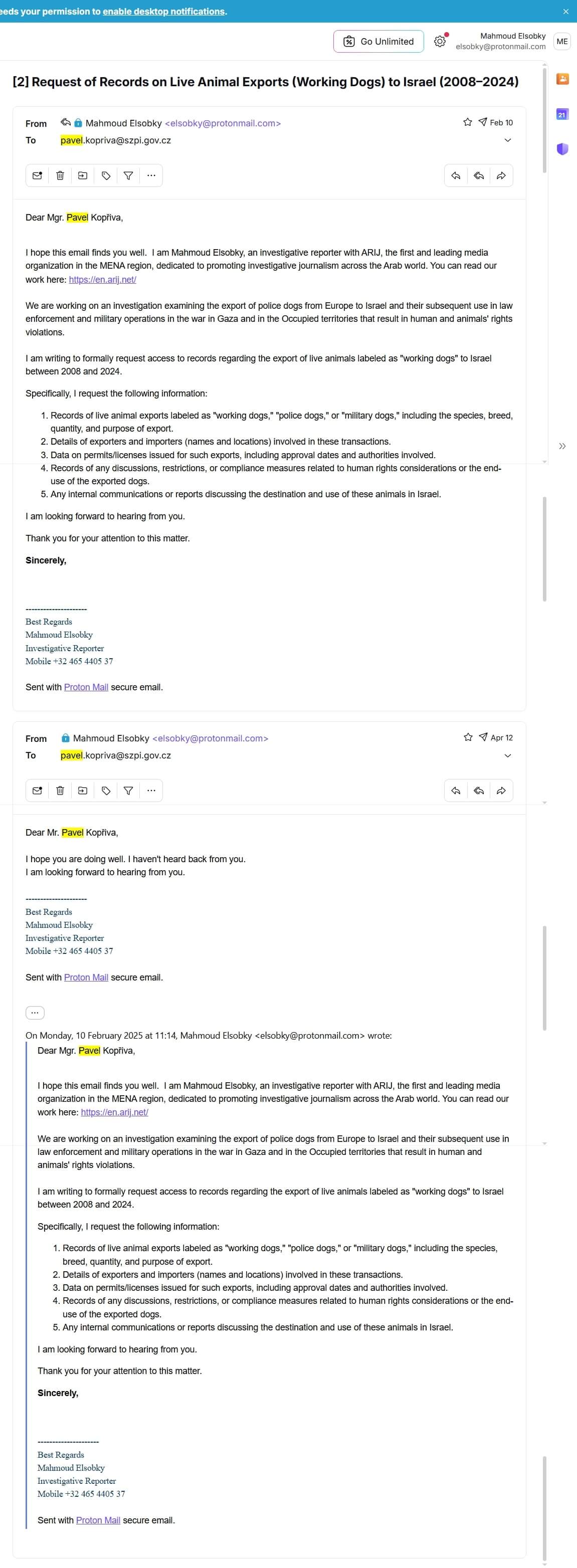
Task: Forward the Apr 12 message
Action: pos(501,790)
